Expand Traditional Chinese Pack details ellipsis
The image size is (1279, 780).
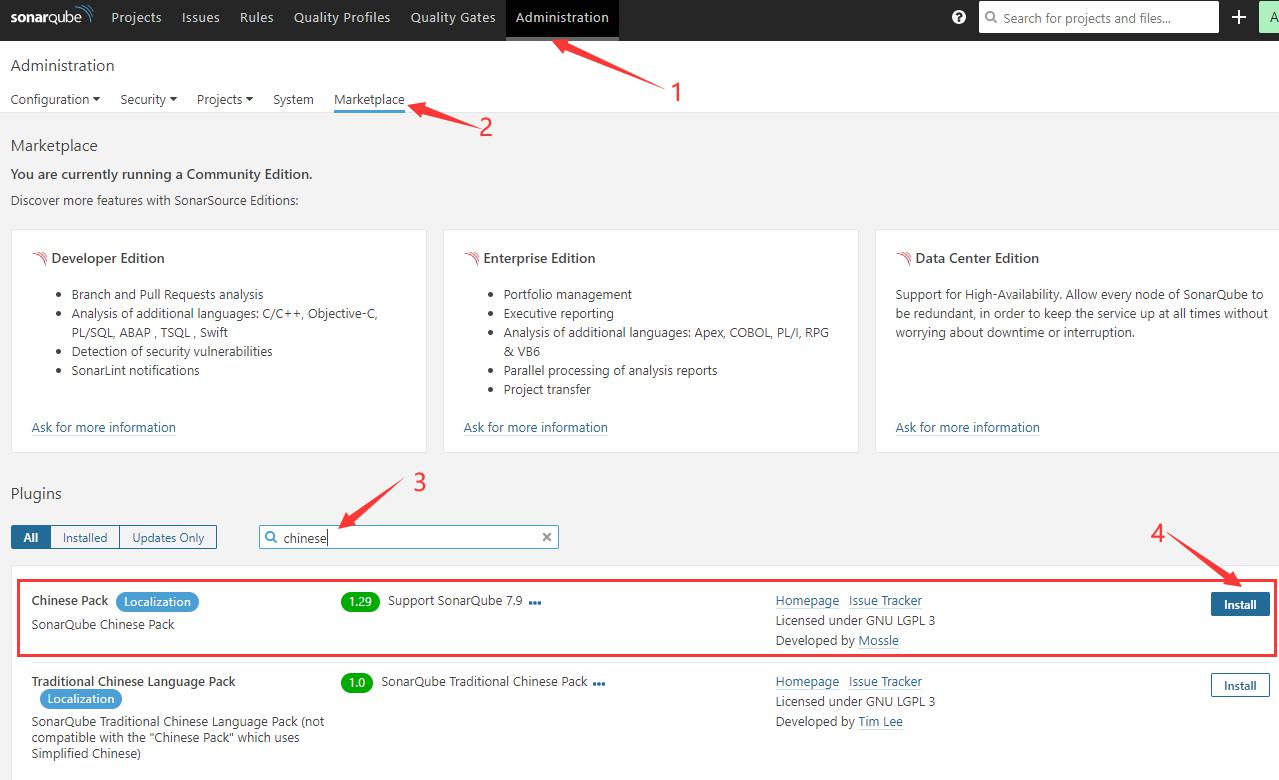[x=599, y=683]
